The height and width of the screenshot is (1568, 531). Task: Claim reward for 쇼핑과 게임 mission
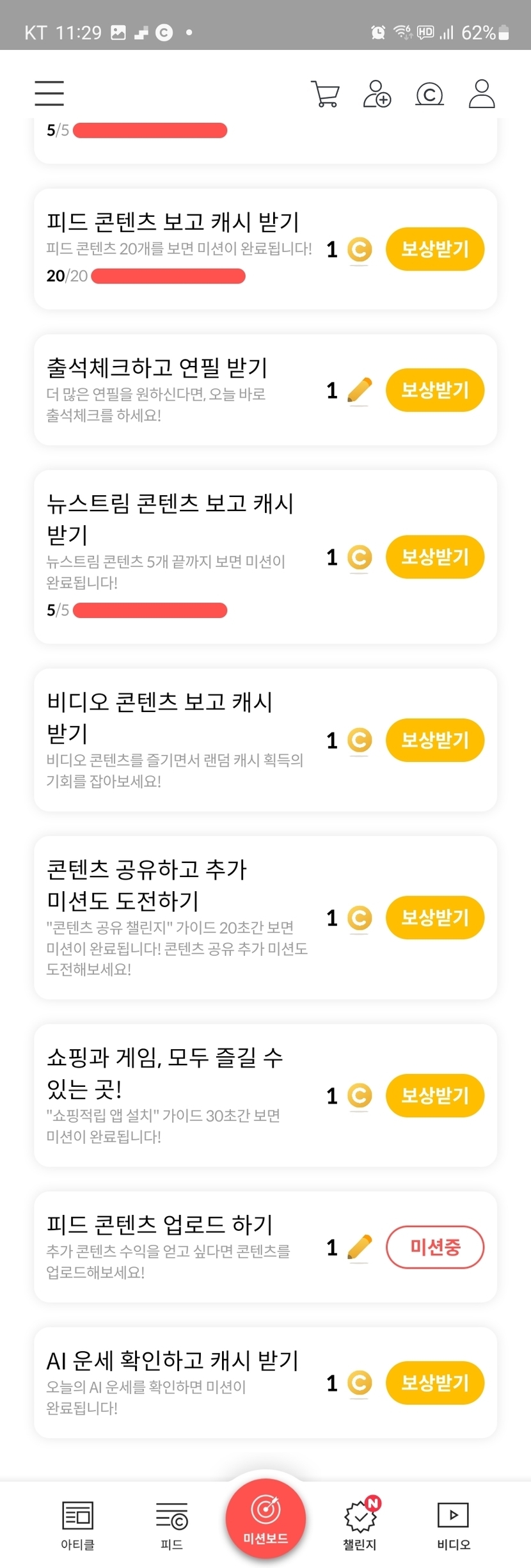[x=435, y=1095]
